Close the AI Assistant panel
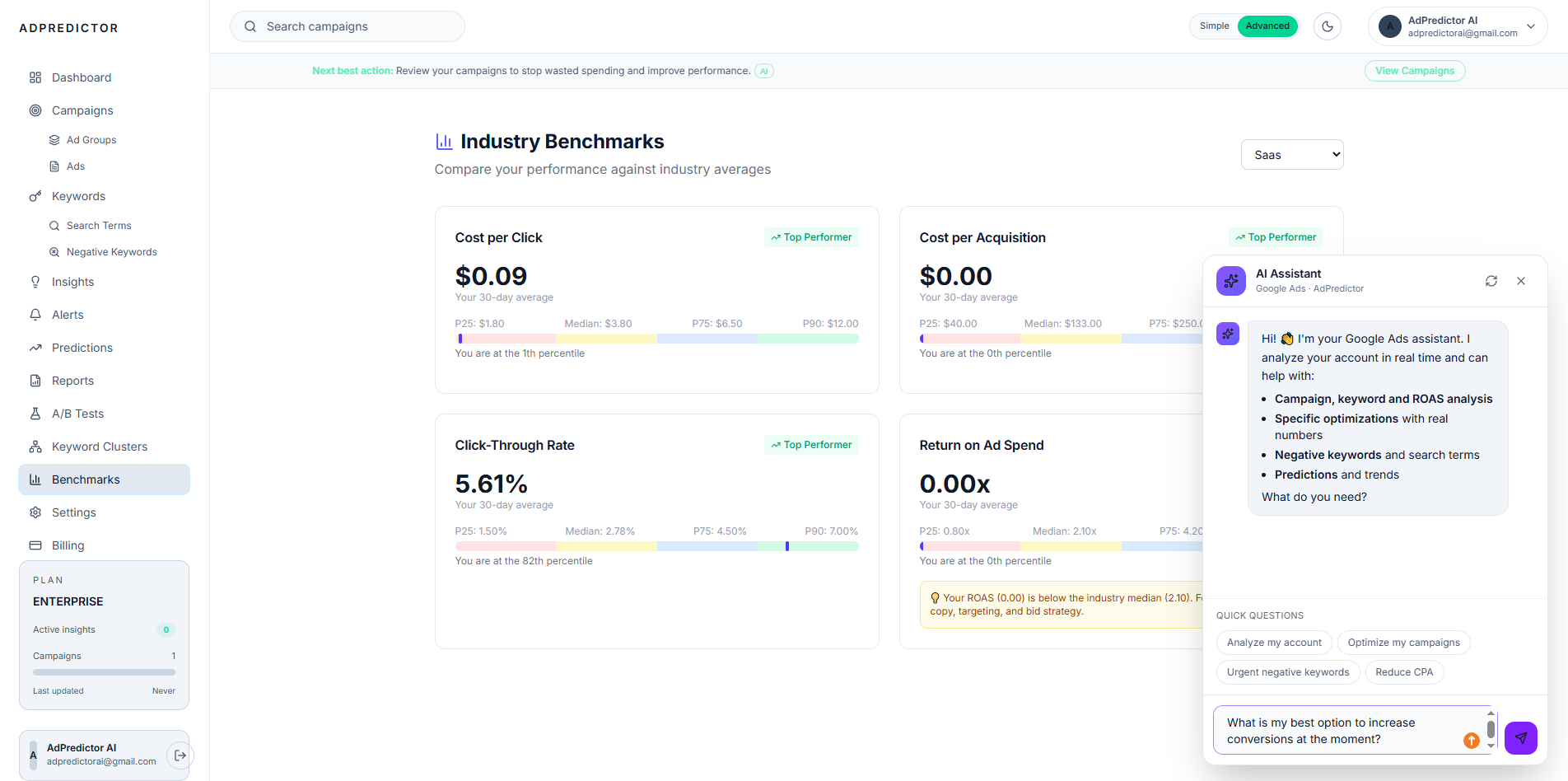 pos(1521,281)
